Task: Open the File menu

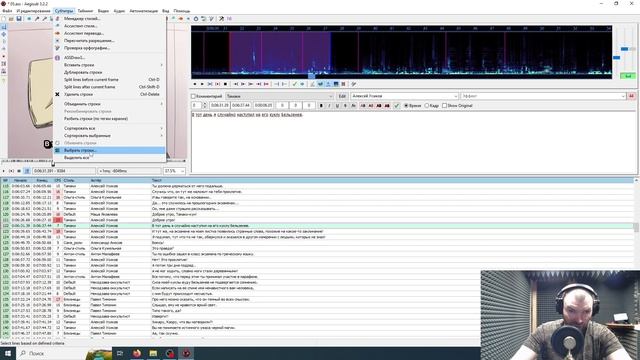Action: pos(7,11)
